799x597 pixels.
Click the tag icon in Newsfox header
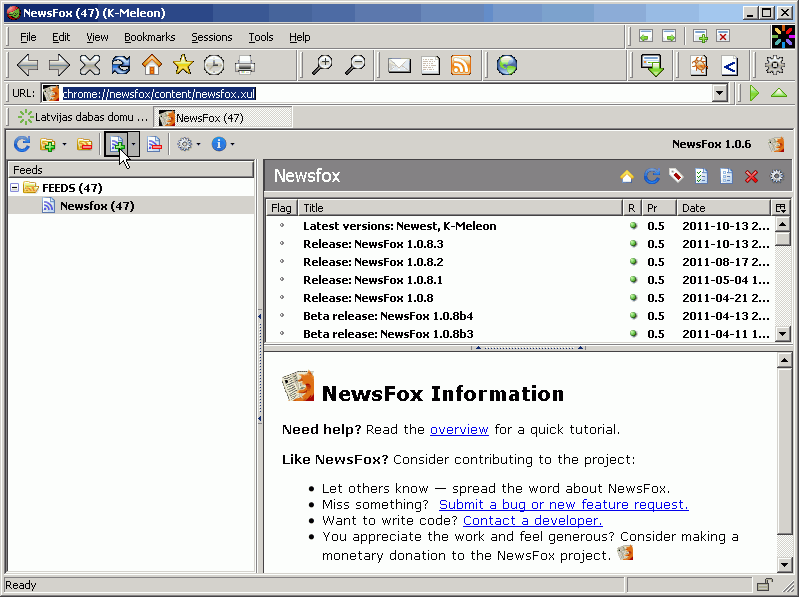click(x=676, y=176)
